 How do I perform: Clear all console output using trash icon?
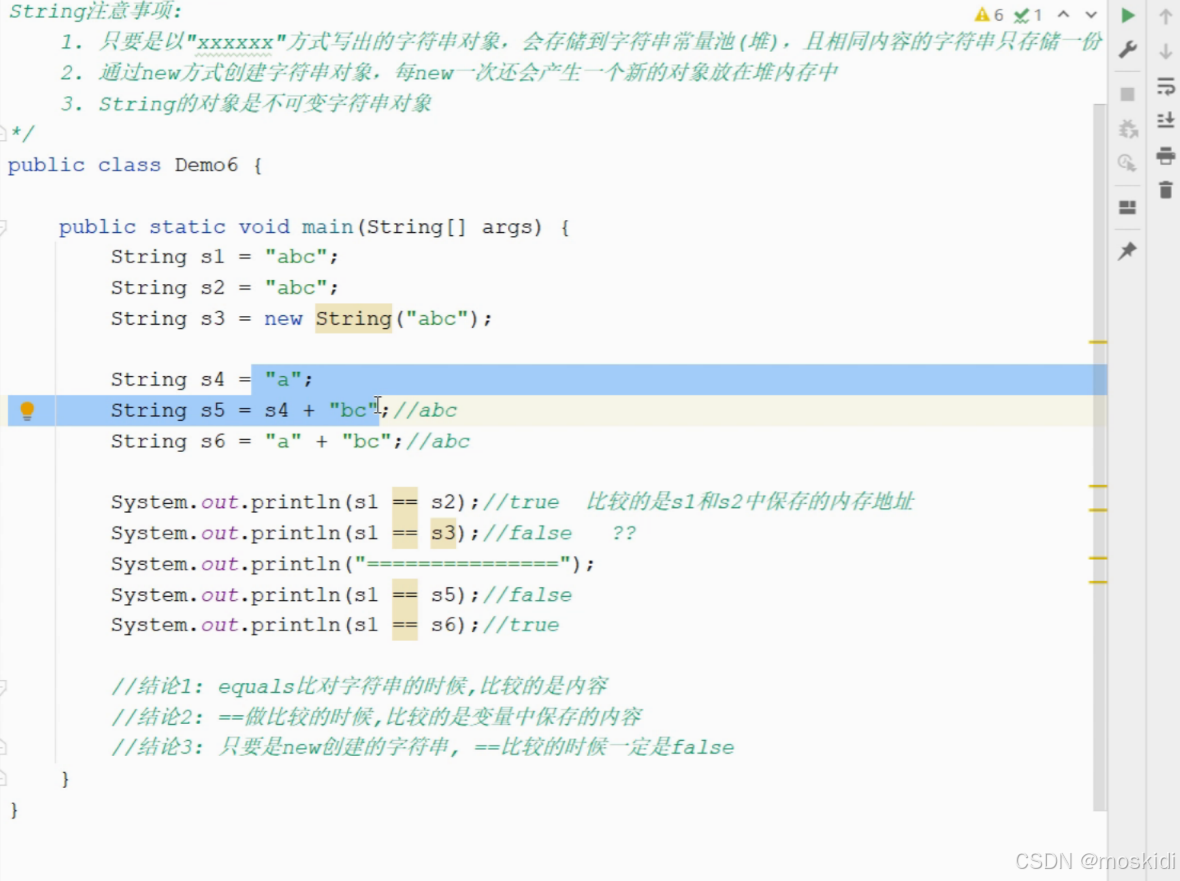point(1166,188)
